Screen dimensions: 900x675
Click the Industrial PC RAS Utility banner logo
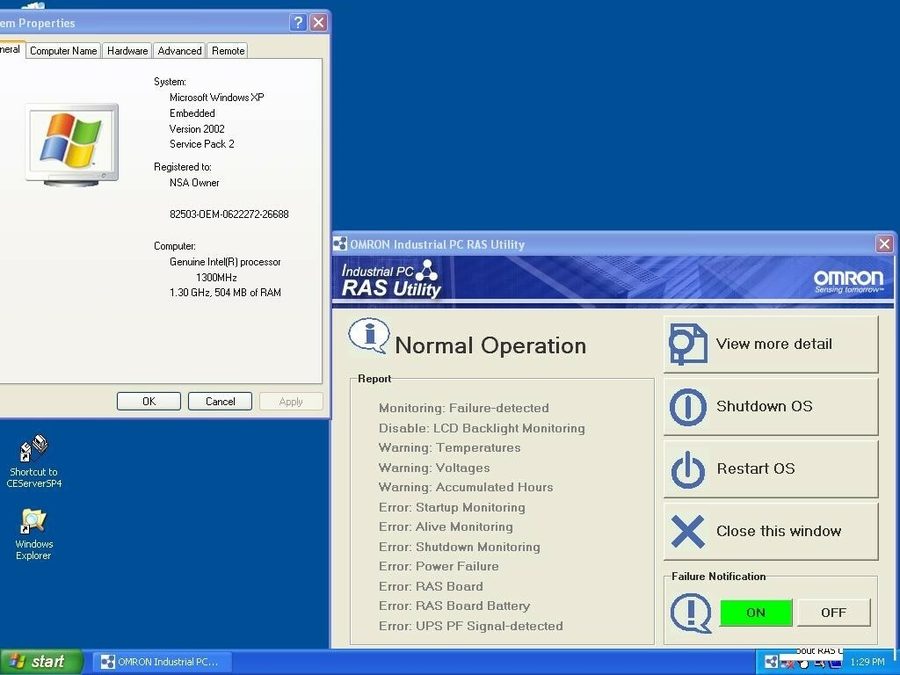click(x=391, y=278)
